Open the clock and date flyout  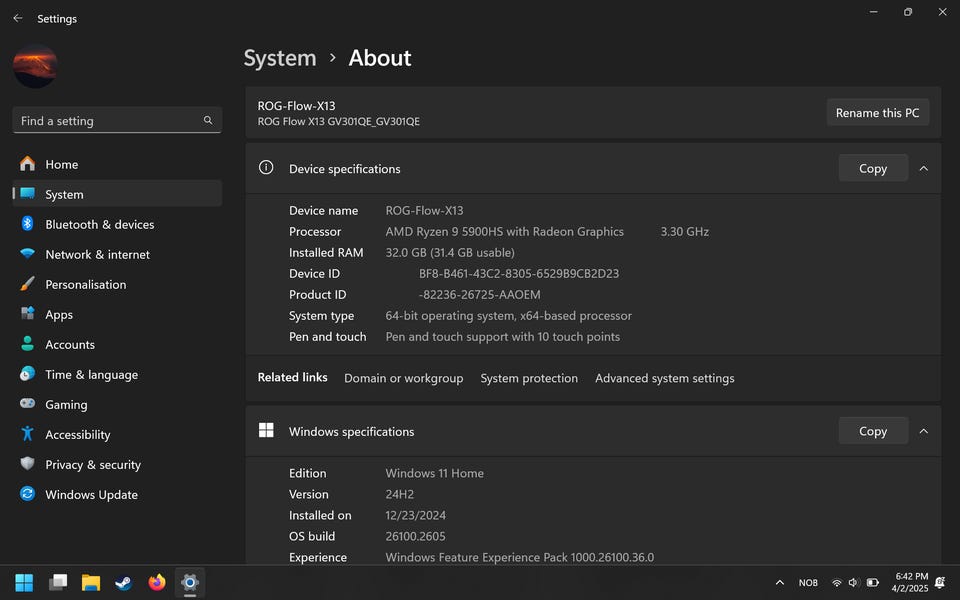click(x=910, y=582)
